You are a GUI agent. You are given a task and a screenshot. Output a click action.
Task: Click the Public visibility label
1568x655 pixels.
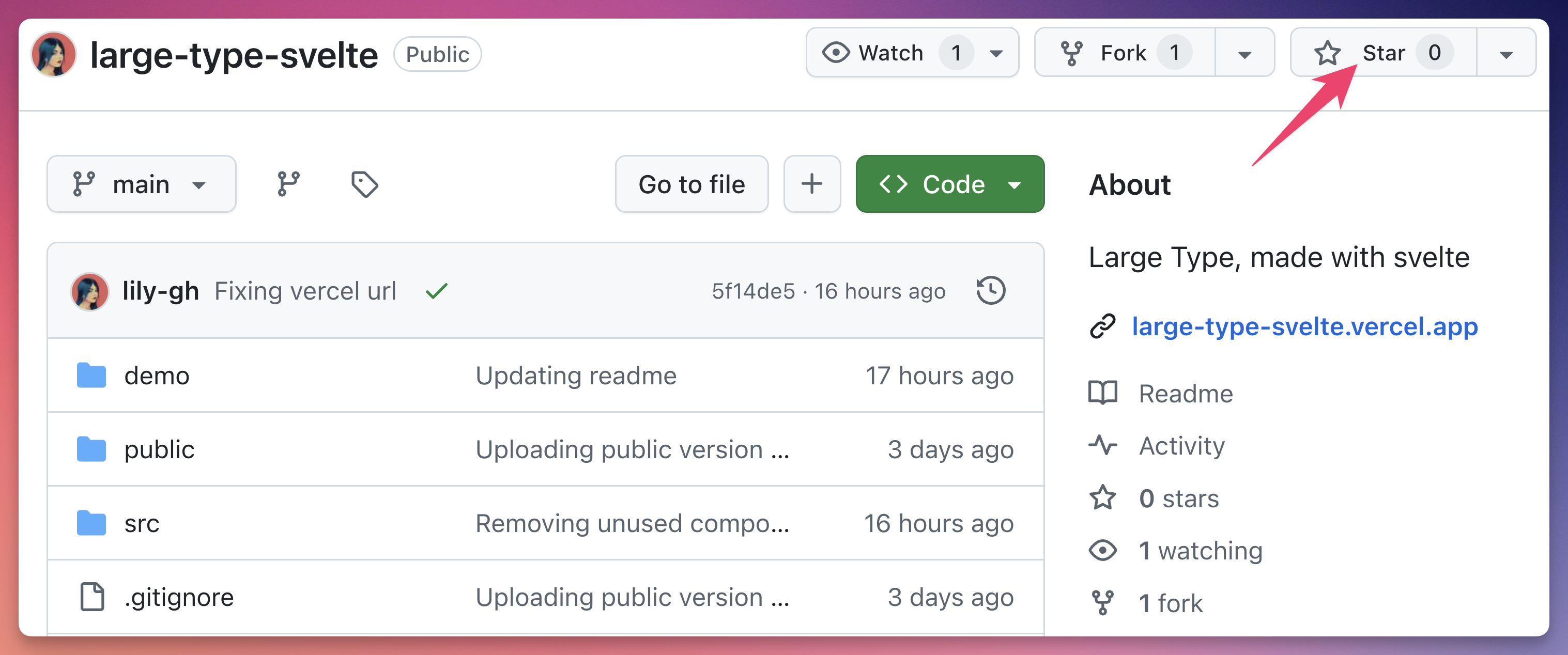[x=437, y=54]
